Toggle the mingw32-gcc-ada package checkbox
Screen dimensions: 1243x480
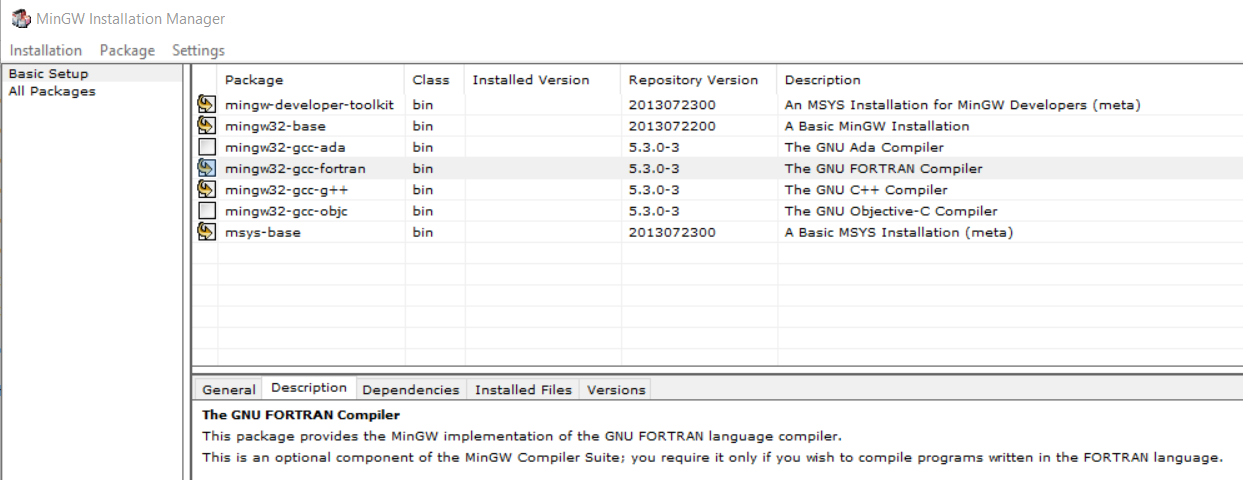pos(207,147)
